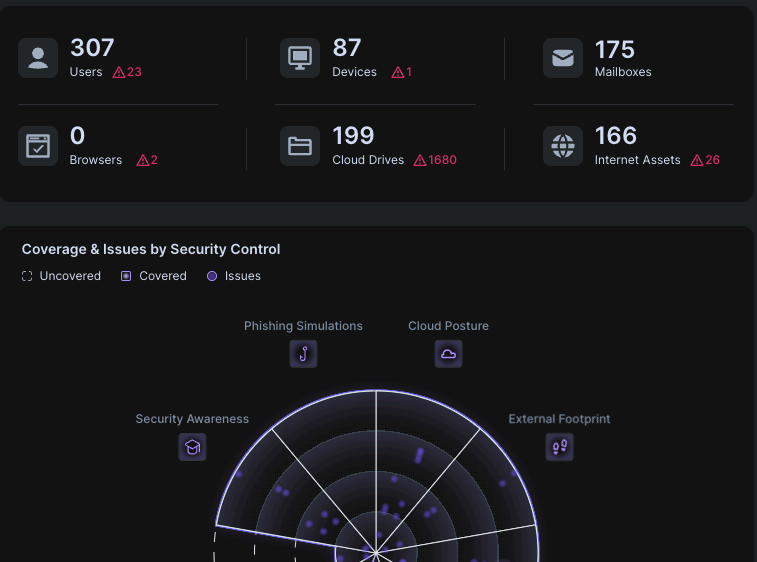Screen dimensions: 757x562
Task: Select the Security Awareness graduation cap icon
Action: coord(192,447)
